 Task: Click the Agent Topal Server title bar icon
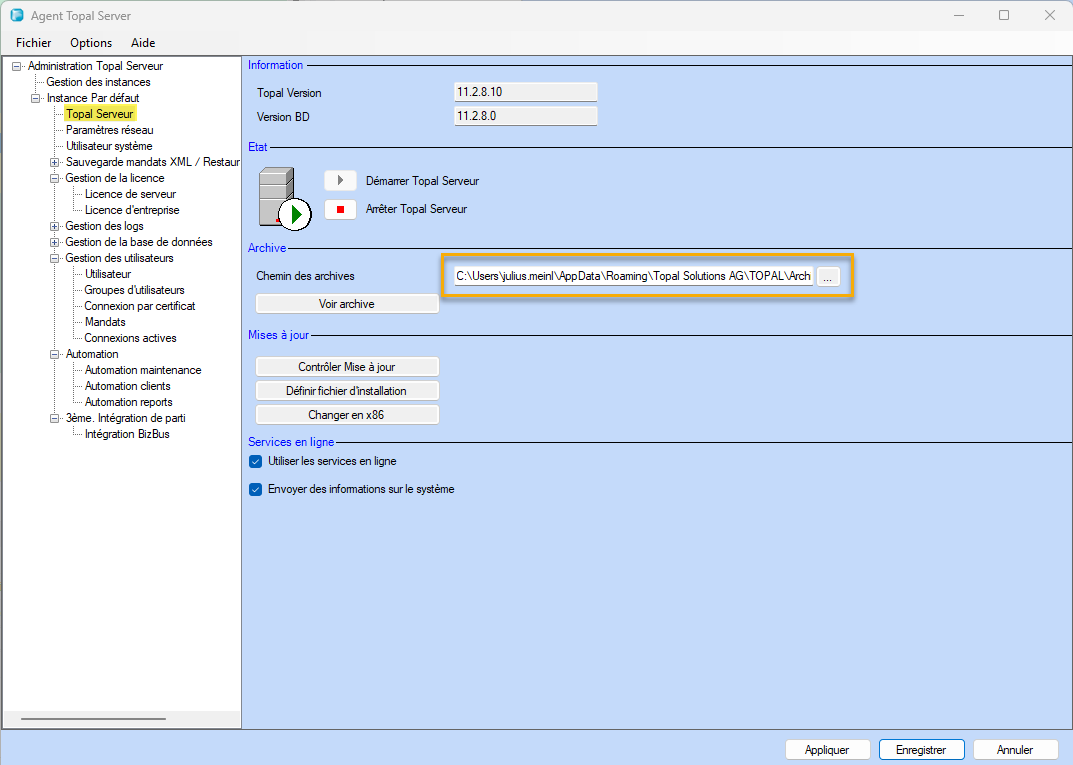[17, 16]
